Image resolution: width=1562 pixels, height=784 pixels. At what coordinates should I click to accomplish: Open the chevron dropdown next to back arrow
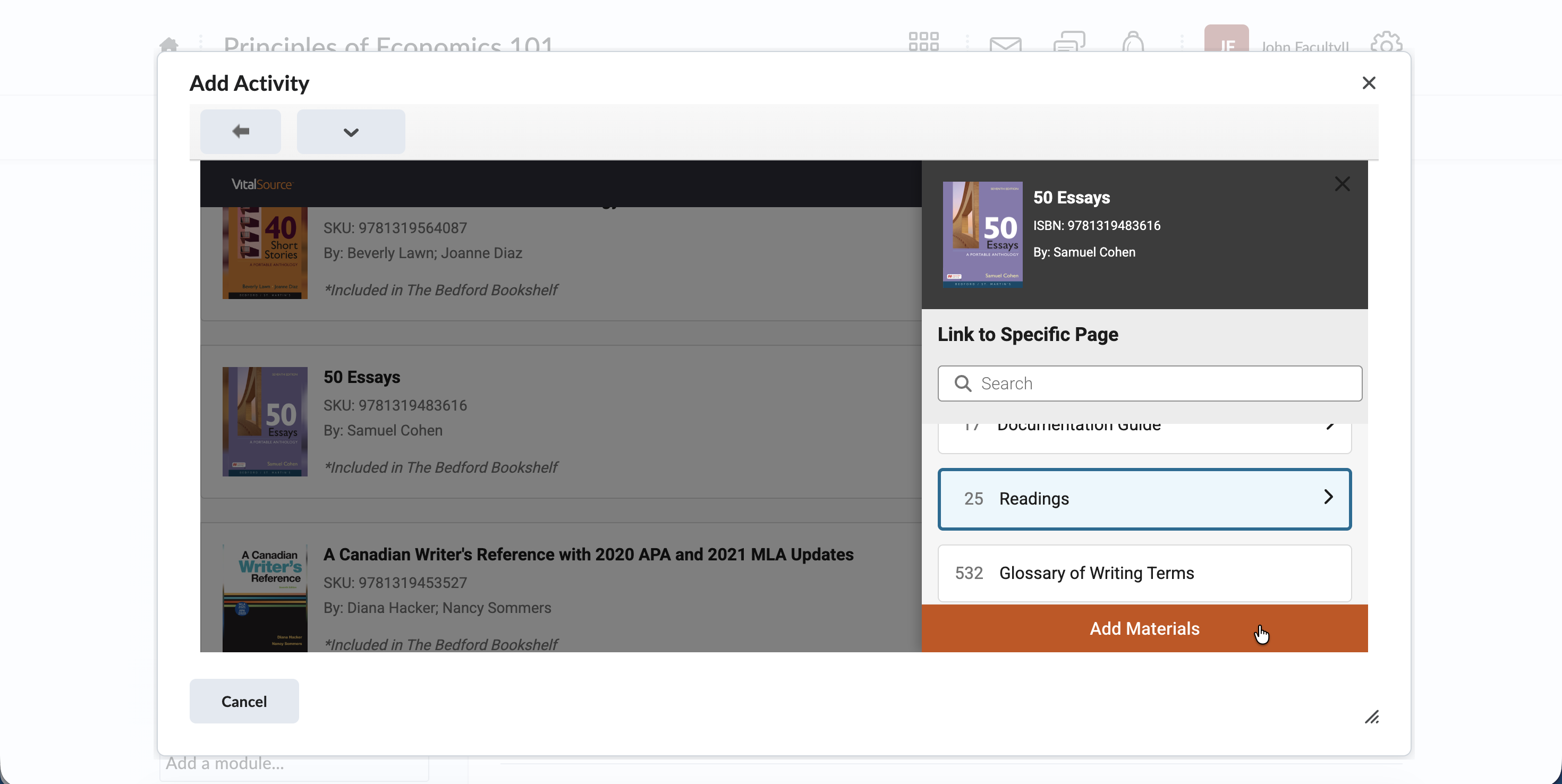point(351,132)
